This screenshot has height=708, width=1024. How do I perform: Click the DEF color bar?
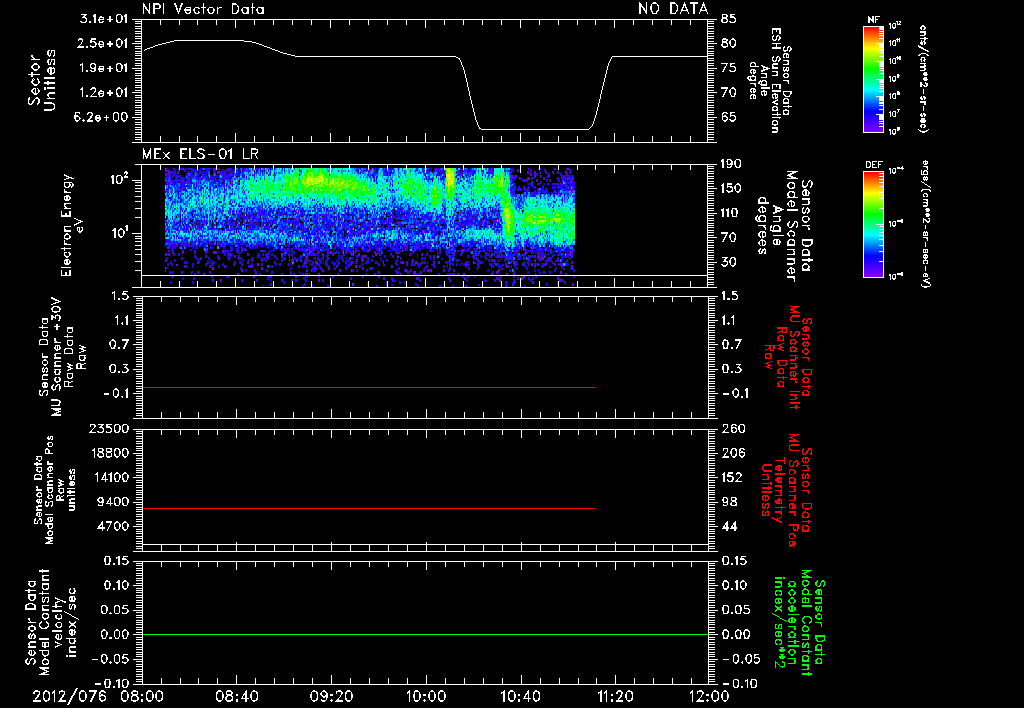873,225
